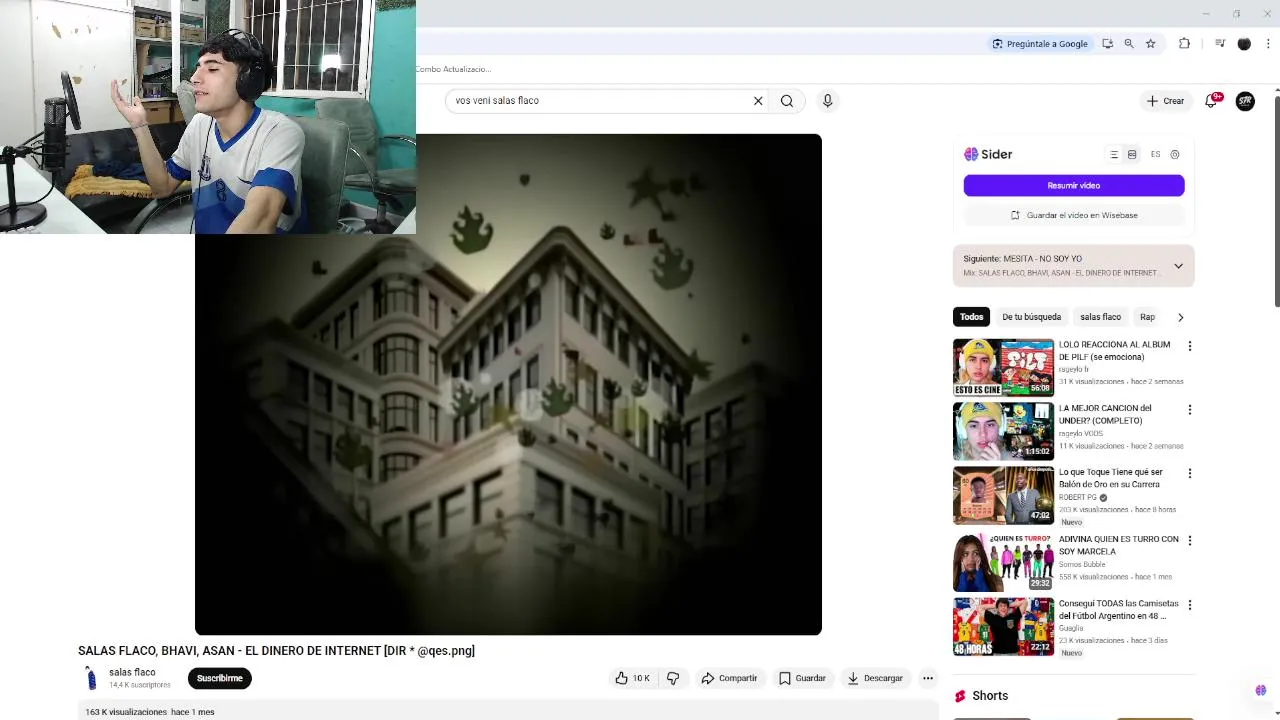Viewport: 1280px width, 720px height.
Task: Open the Chrome profile avatar
Action: 1244,44
